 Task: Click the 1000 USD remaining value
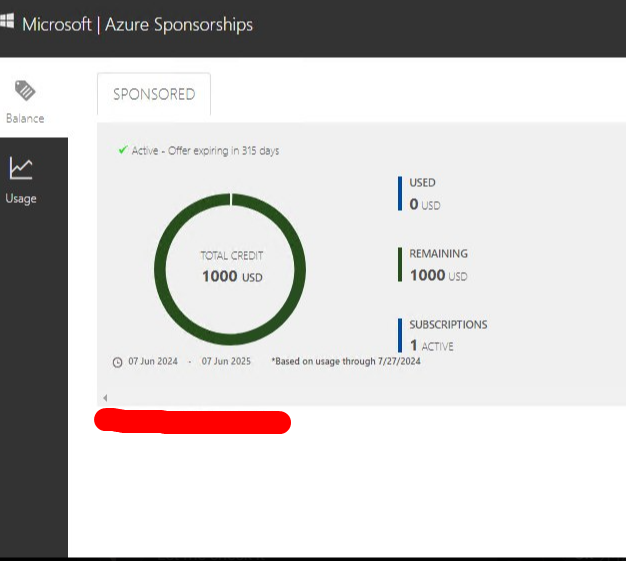(x=438, y=275)
